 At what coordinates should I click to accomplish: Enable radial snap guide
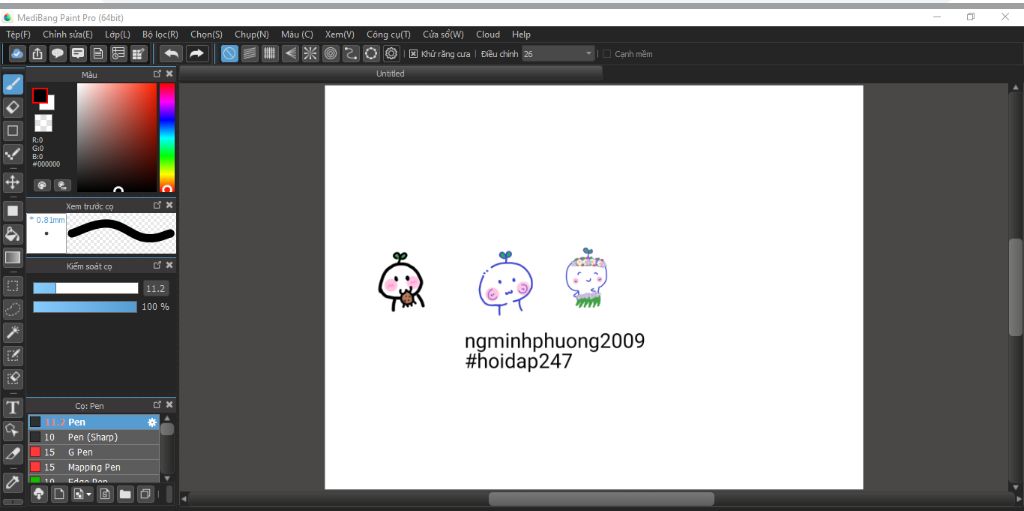(x=310, y=54)
